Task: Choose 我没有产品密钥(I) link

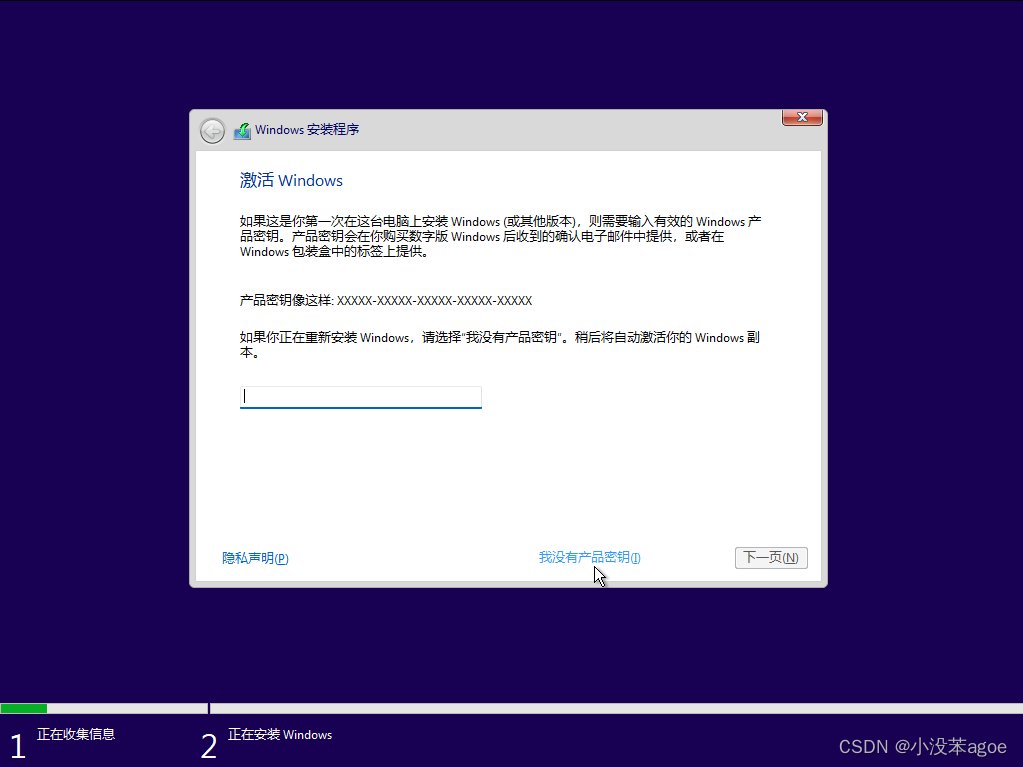Action: point(590,557)
